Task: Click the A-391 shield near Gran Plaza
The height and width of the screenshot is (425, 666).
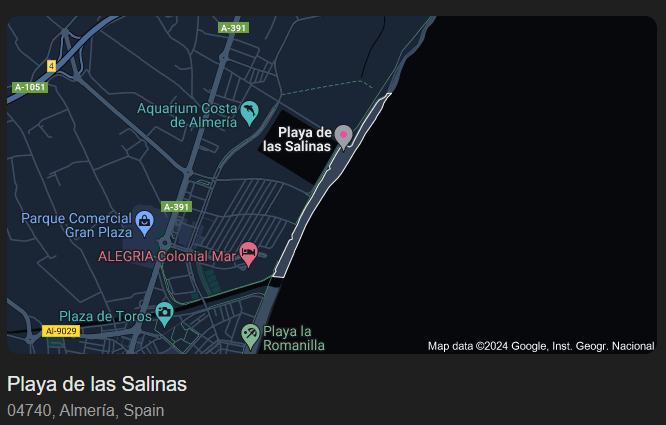Action: tap(176, 207)
